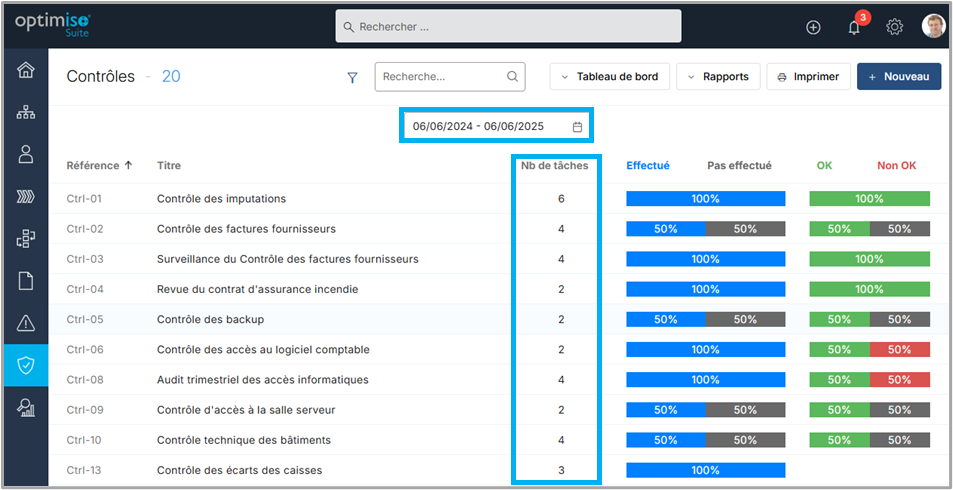Open the settings gear icon
953x490 pixels.
[894, 27]
